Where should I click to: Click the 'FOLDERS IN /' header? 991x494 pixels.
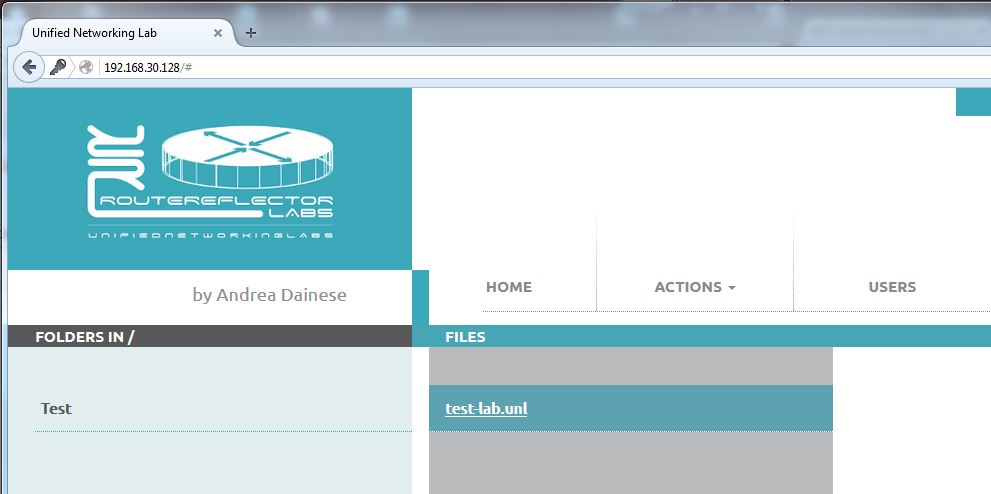point(85,337)
